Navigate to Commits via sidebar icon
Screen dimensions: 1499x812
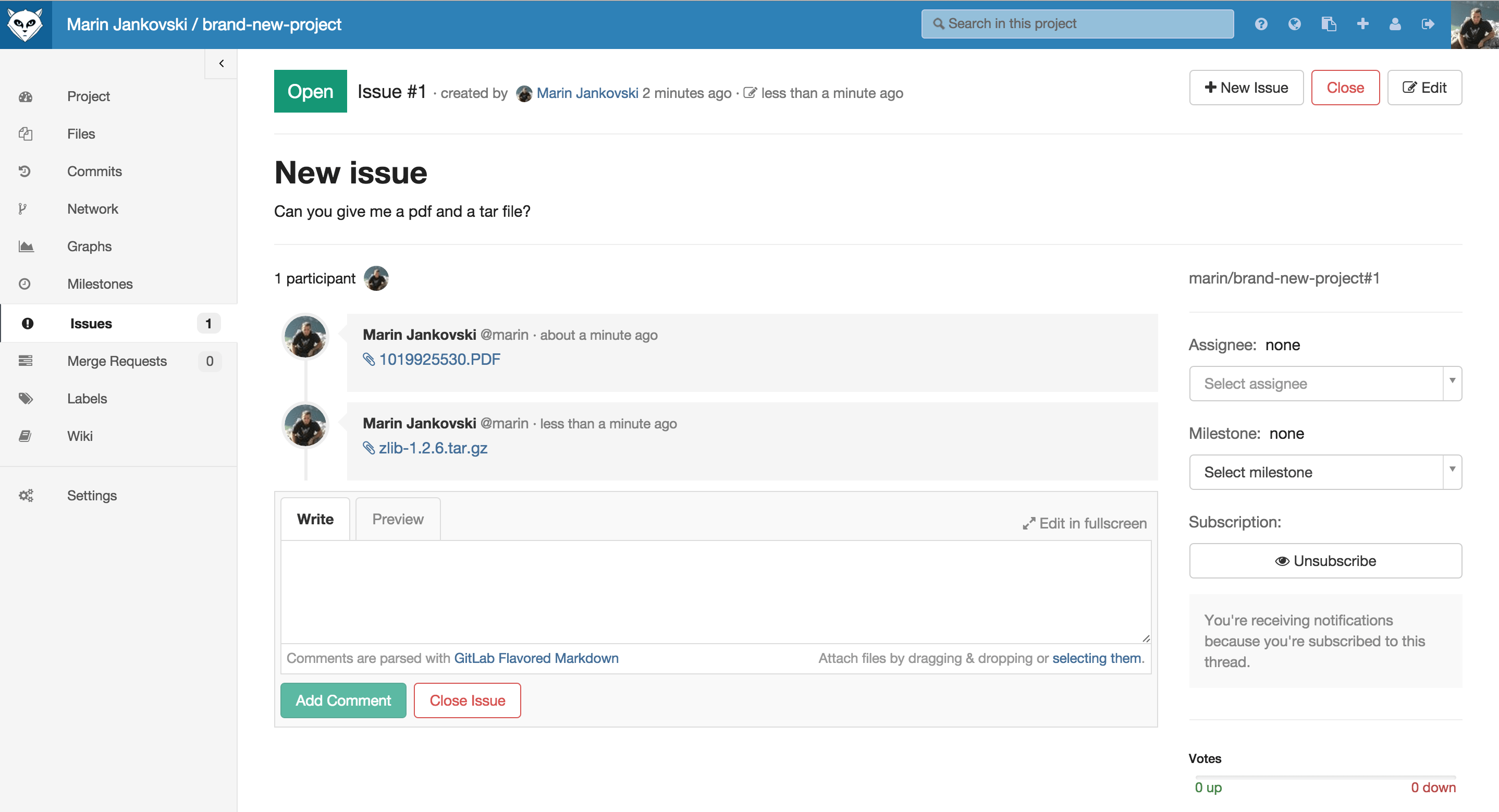(25, 171)
